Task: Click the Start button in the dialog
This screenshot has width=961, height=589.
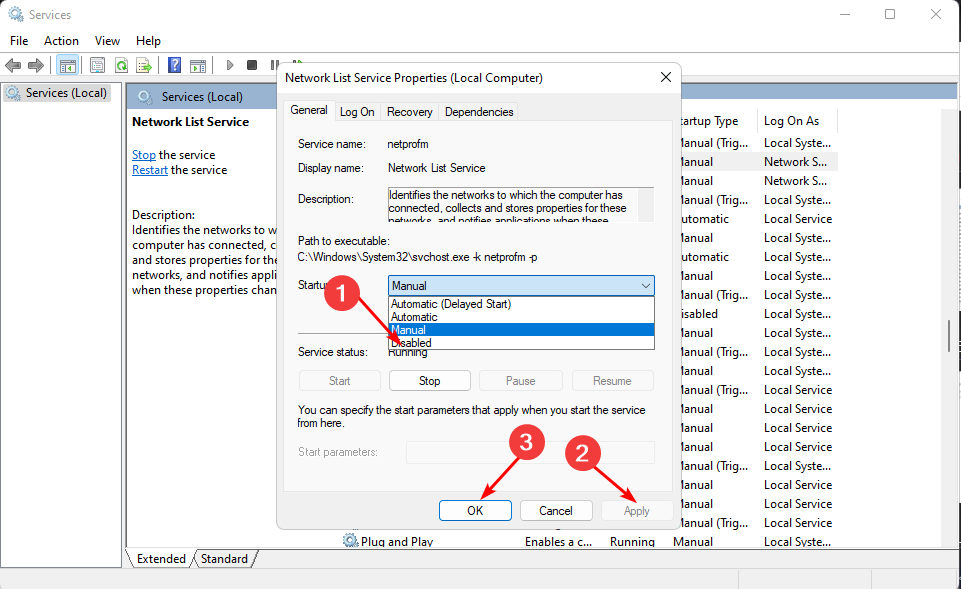Action: [340, 381]
